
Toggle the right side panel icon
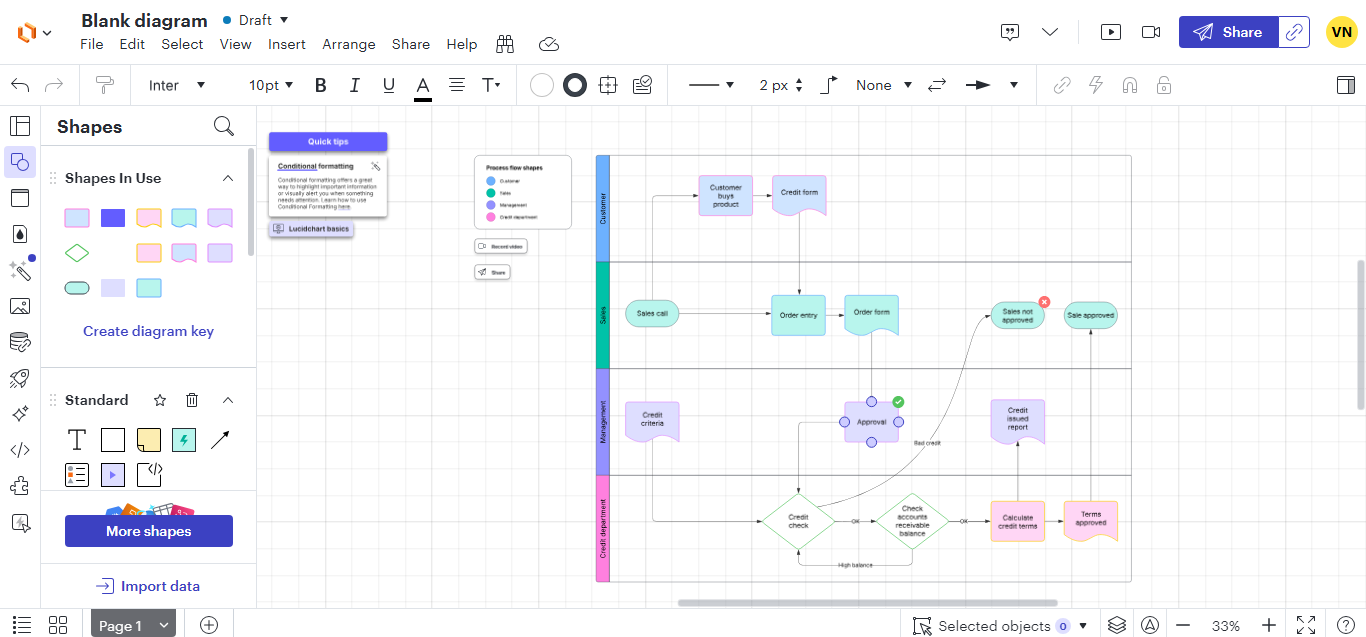click(x=1345, y=85)
